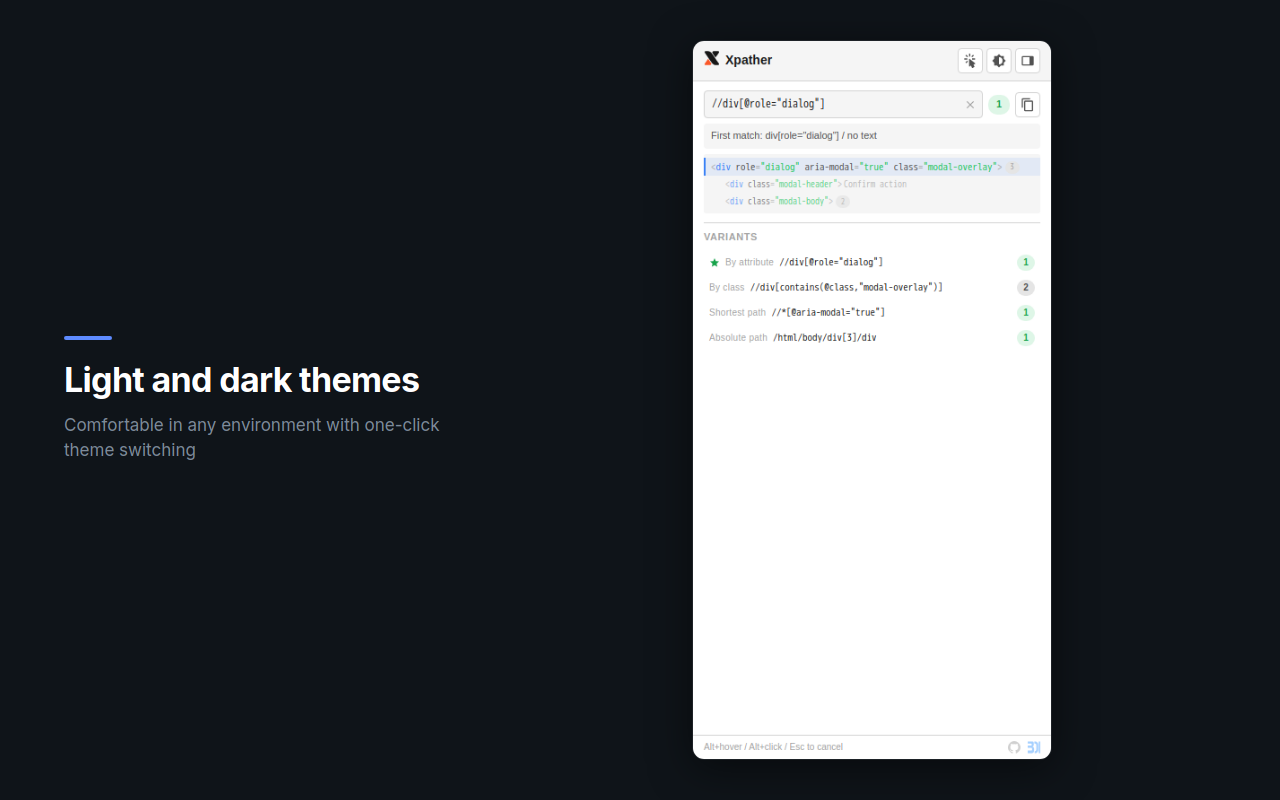1280x800 pixels.
Task: Click the Xpather logo in the header
Action: [x=712, y=58]
